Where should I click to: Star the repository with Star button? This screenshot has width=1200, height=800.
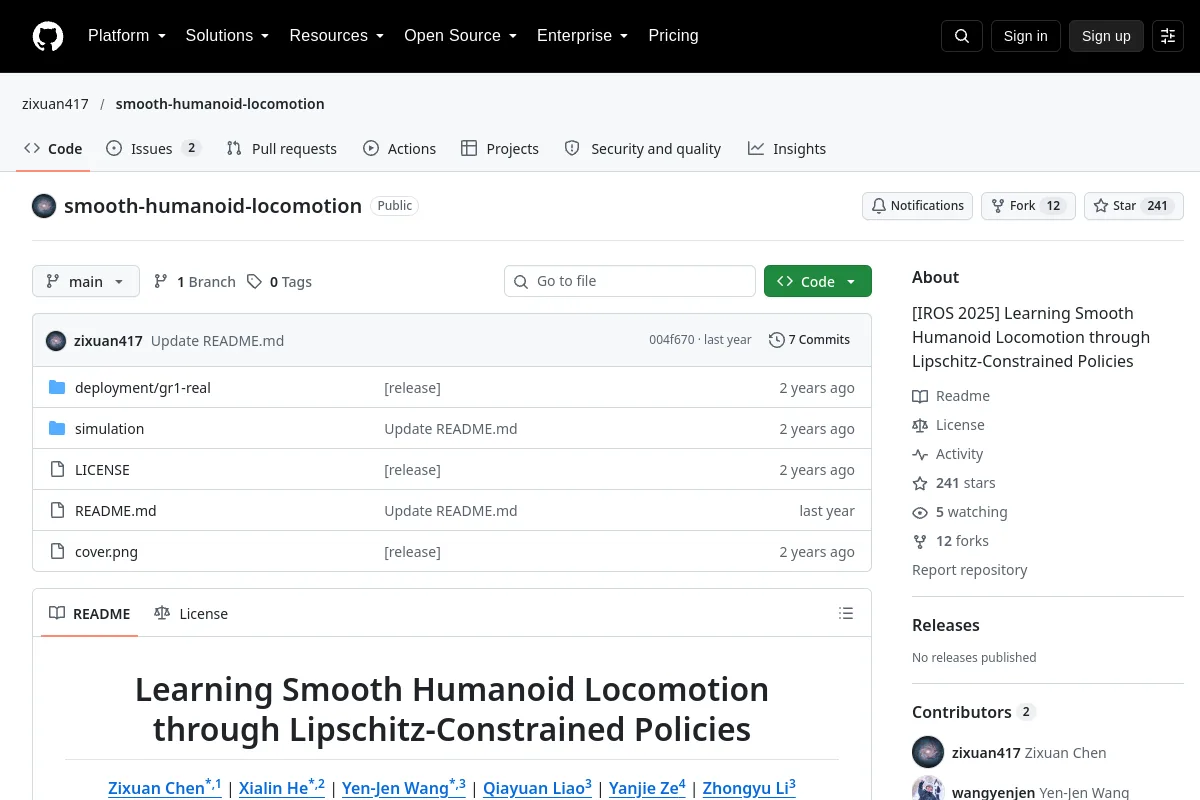click(x=1134, y=206)
